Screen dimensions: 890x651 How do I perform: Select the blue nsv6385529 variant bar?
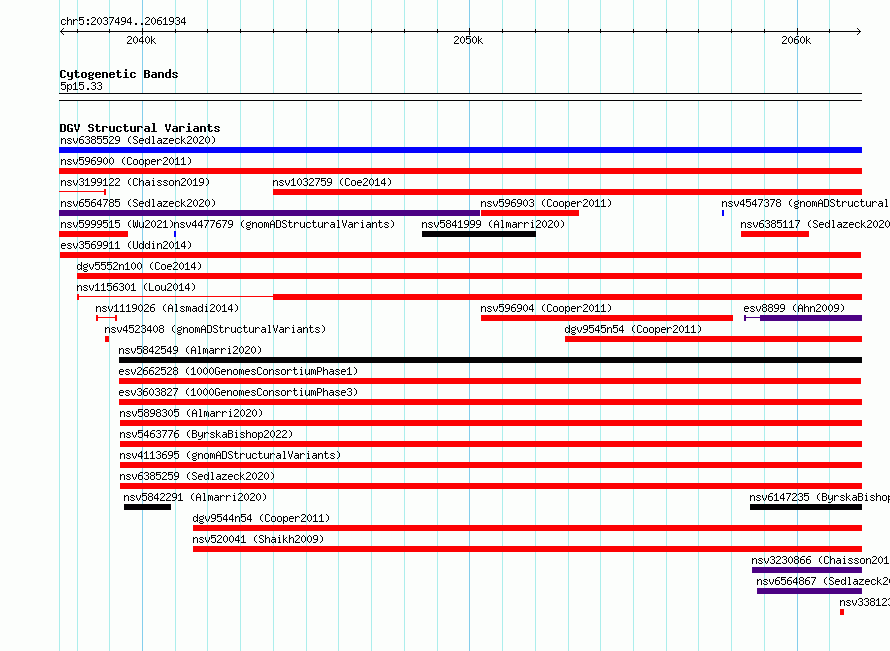(x=460, y=150)
